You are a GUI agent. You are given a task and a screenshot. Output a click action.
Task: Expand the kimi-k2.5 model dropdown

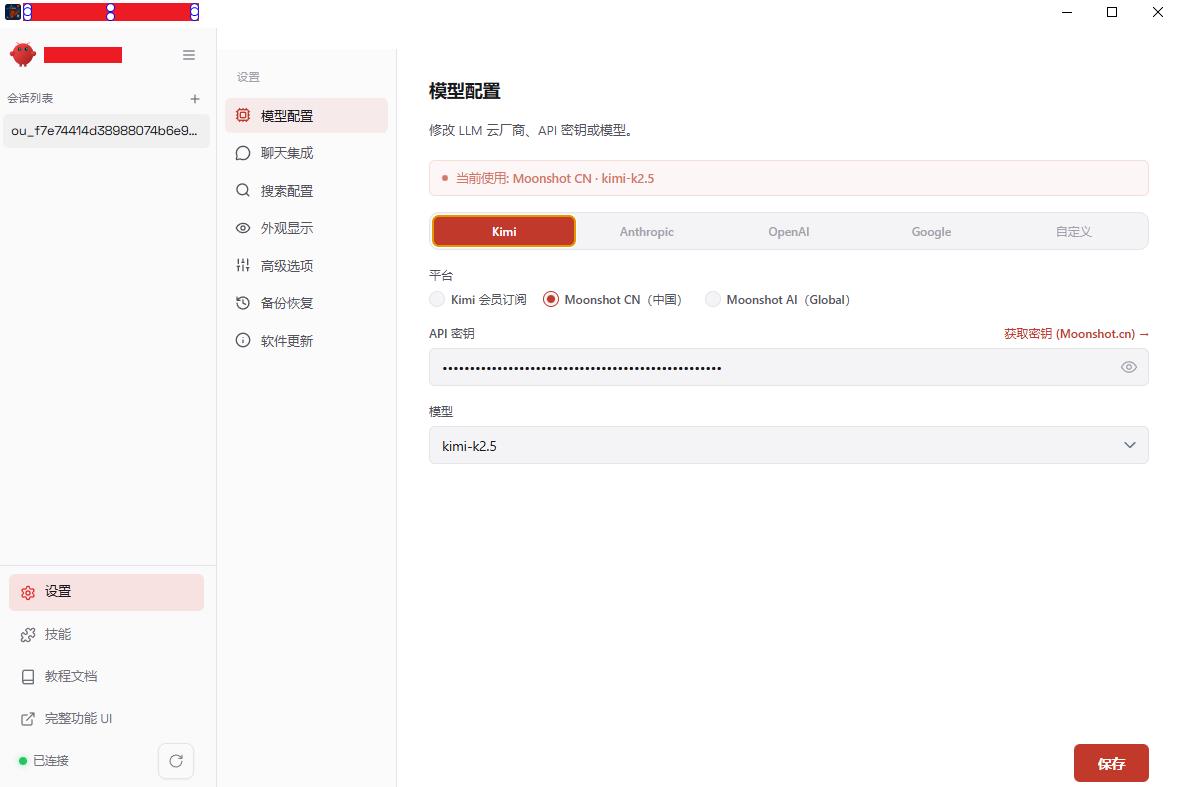click(x=788, y=445)
